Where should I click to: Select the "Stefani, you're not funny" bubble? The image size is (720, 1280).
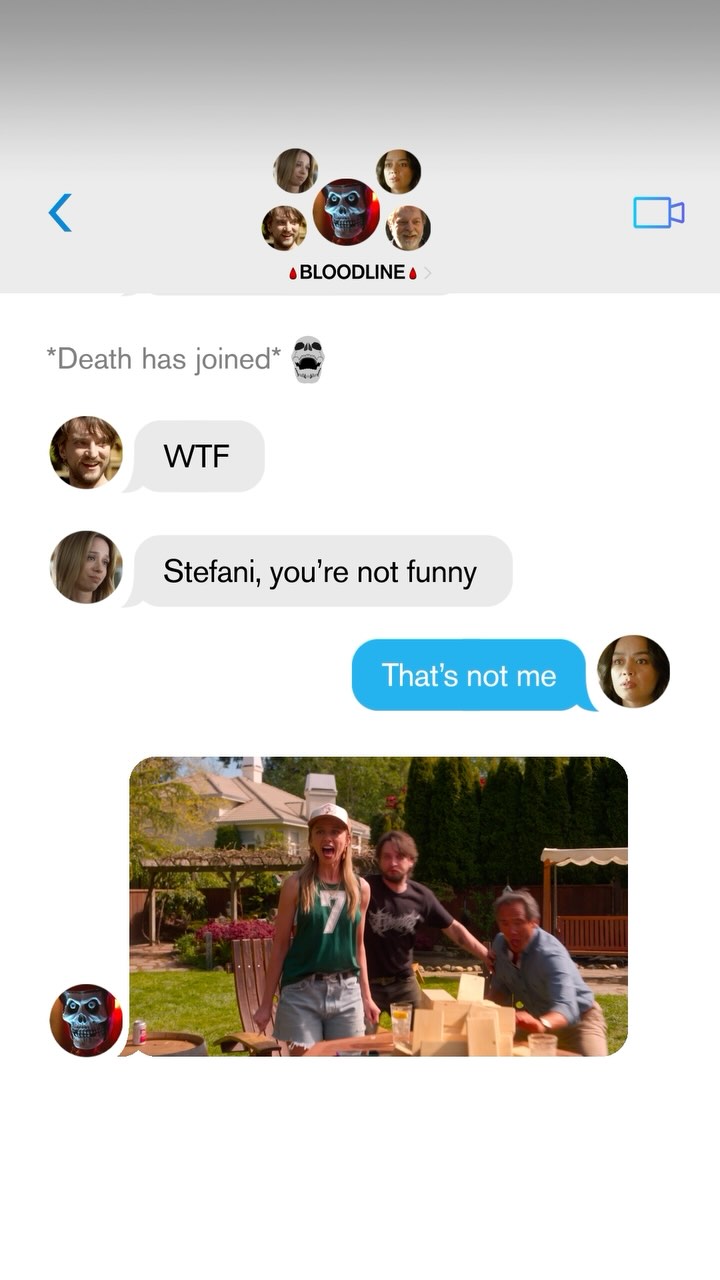(320, 571)
